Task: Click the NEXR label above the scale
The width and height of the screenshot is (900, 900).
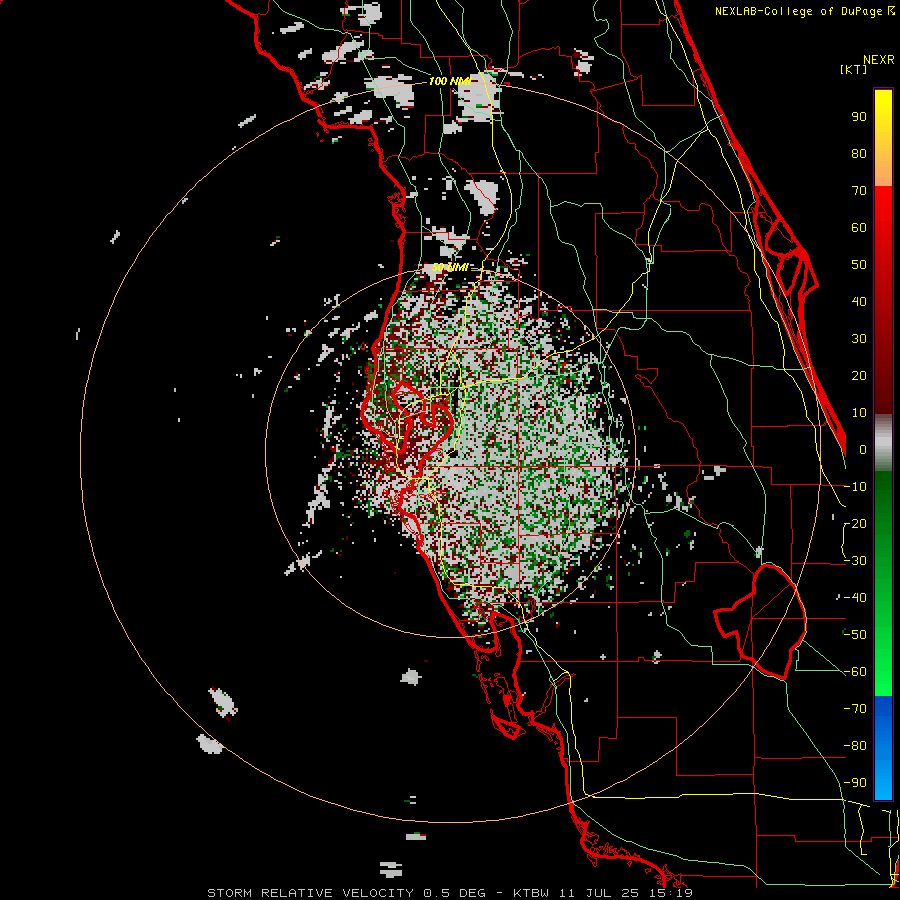Action: coord(878,60)
